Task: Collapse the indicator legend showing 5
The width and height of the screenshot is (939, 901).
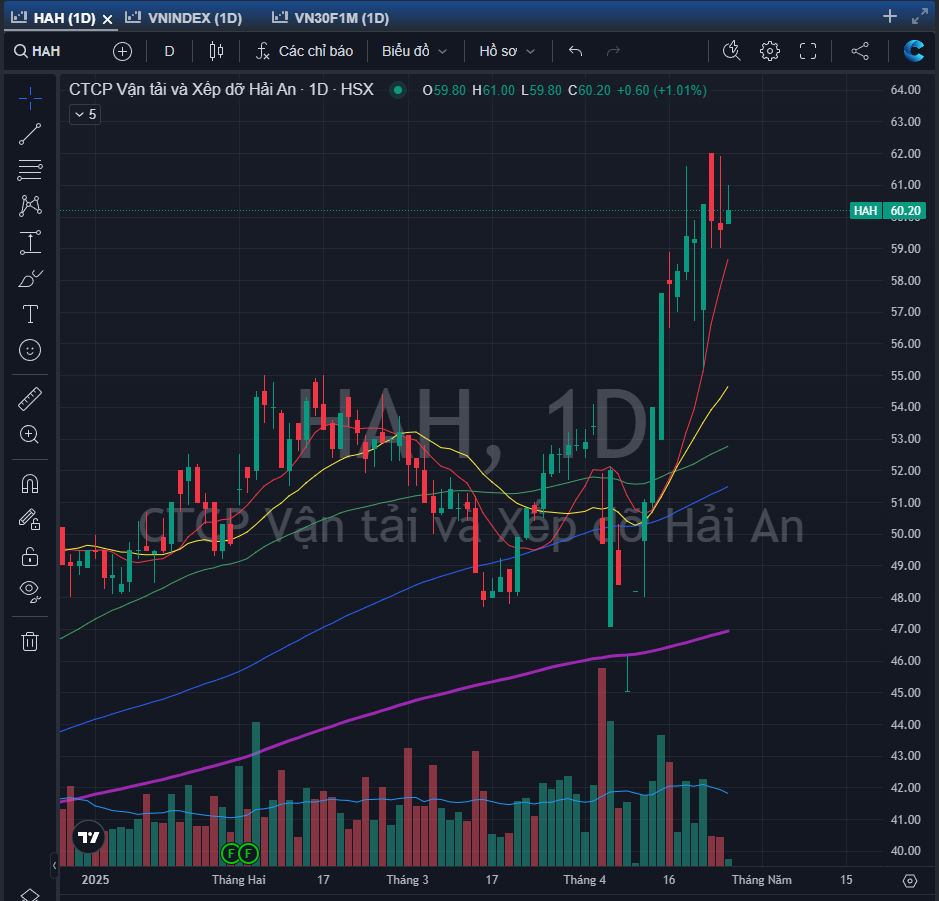Action: (85, 114)
